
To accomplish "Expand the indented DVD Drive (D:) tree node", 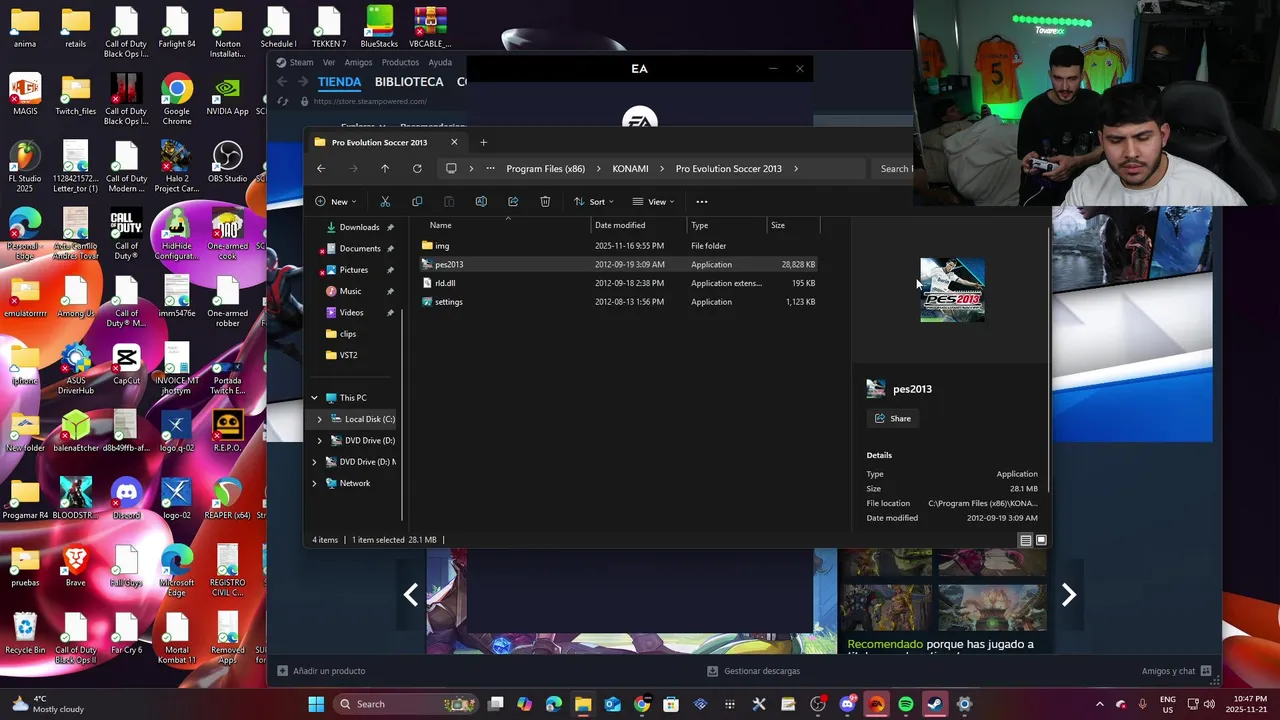I will tap(320, 440).
